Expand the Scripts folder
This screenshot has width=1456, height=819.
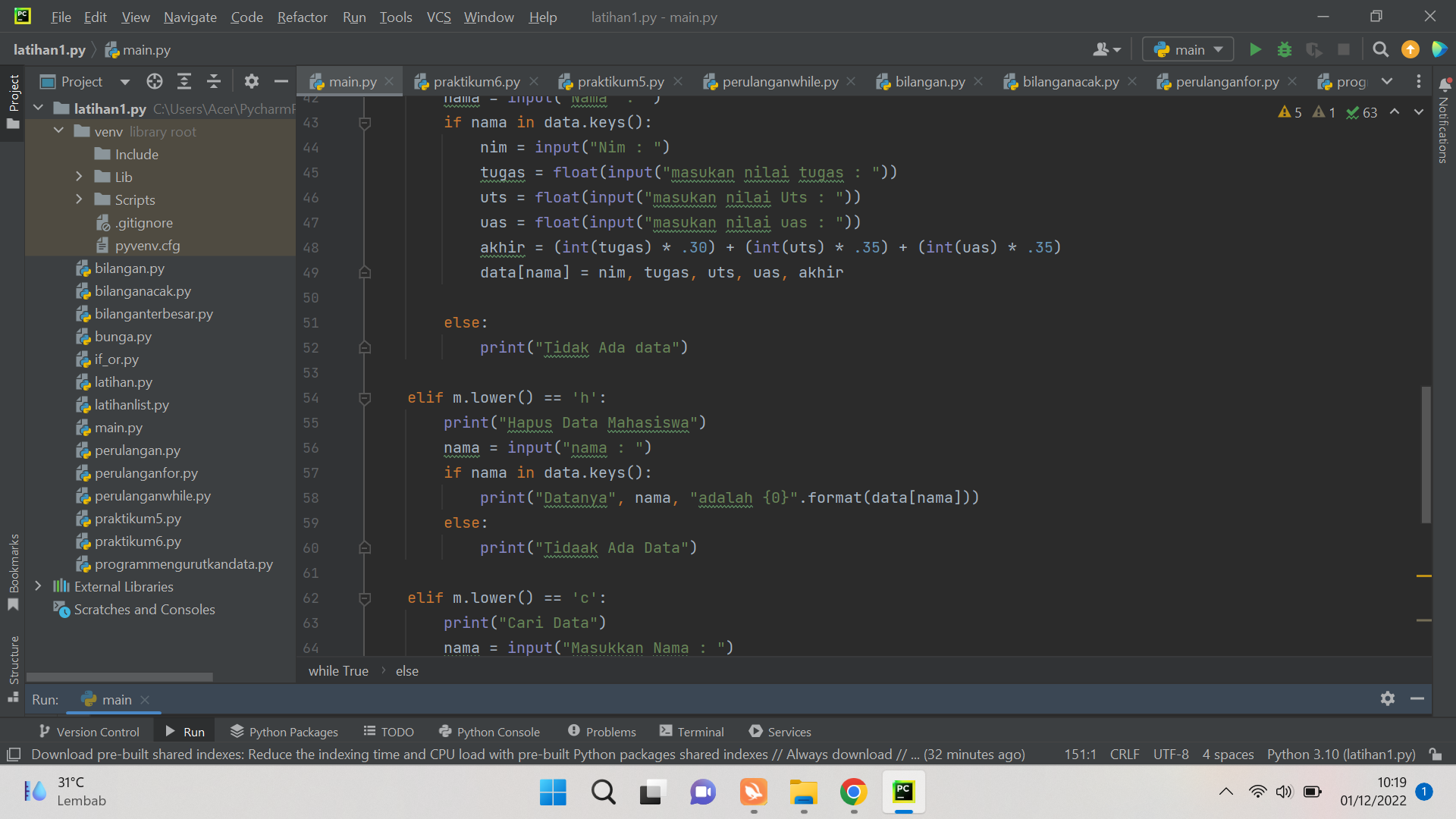pos(79,199)
